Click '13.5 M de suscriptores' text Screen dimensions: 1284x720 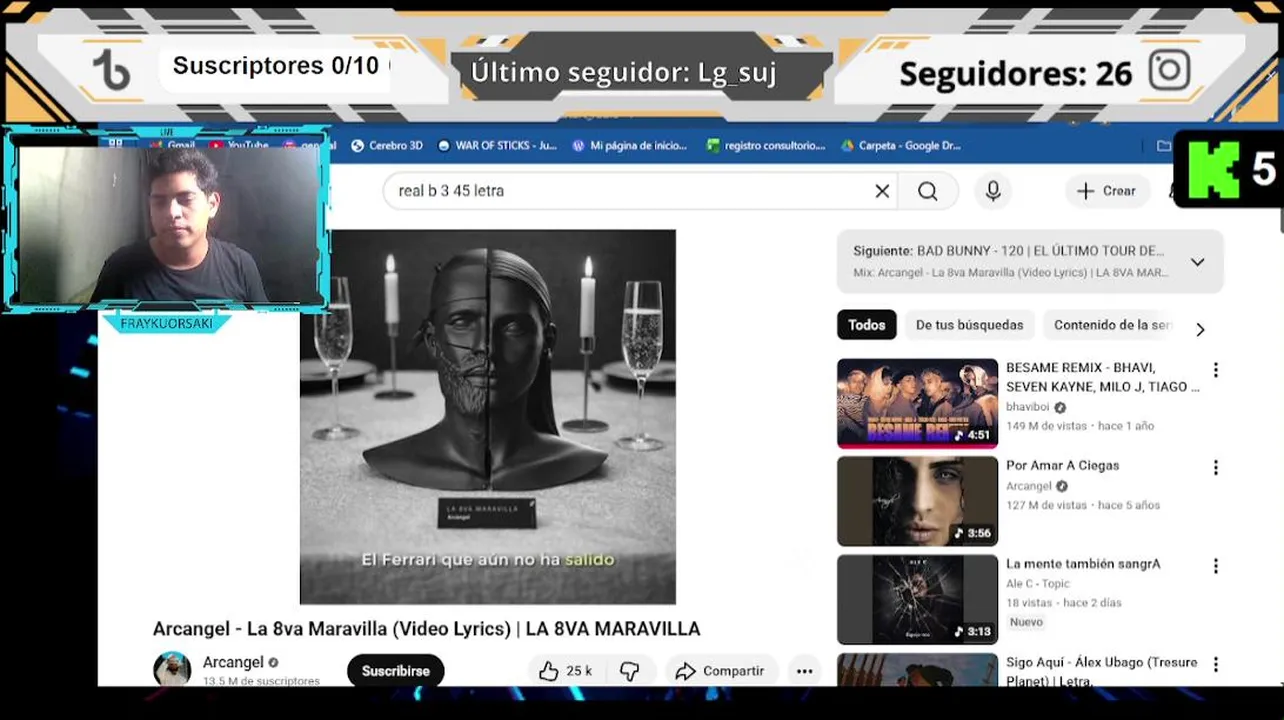pyautogui.click(x=261, y=681)
